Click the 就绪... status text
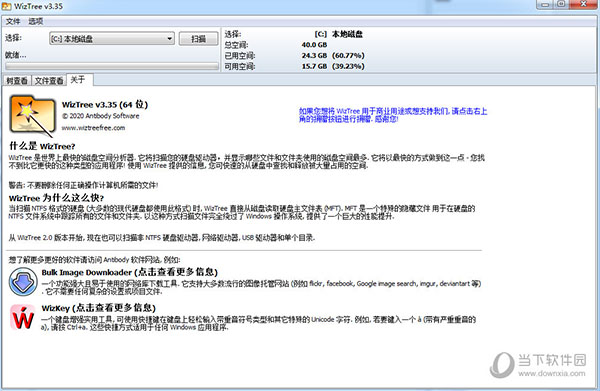The width and height of the screenshot is (600, 391). (x=16, y=55)
